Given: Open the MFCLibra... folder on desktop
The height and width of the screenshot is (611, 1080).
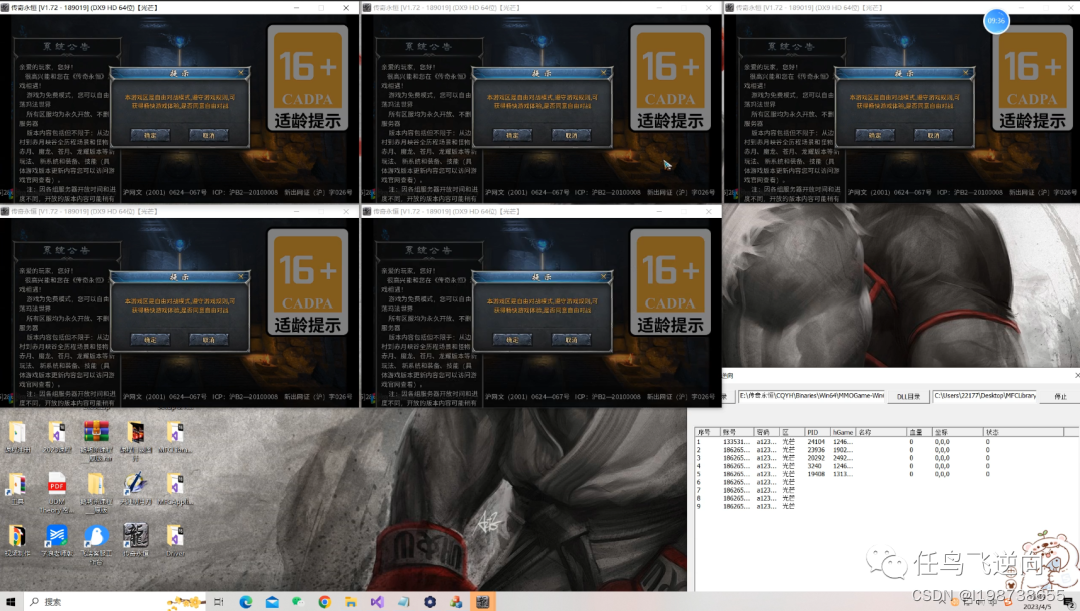Looking at the screenshot, I should pyautogui.click(x=175, y=434).
